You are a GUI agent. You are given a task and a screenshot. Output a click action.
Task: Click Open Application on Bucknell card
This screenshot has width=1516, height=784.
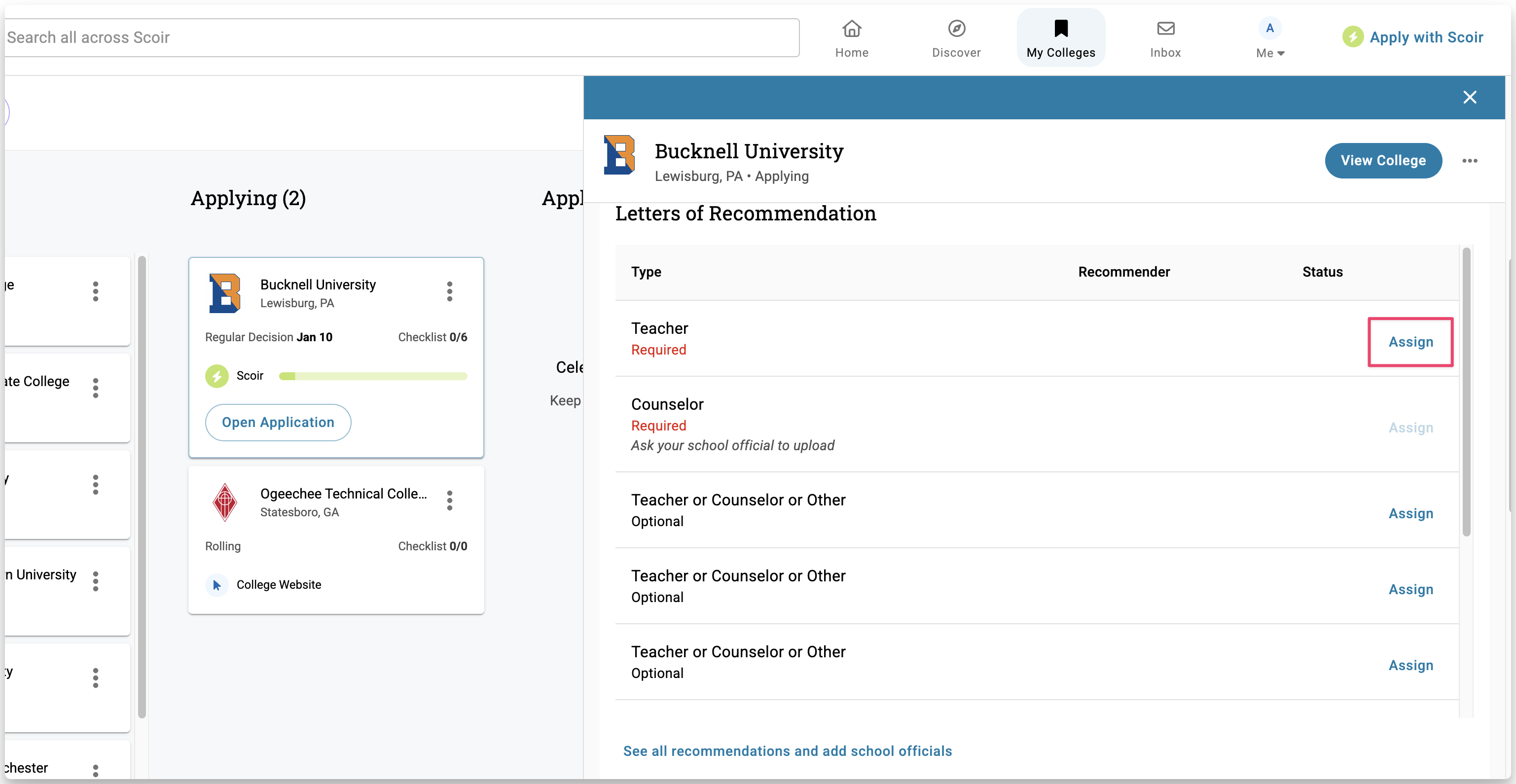278,422
